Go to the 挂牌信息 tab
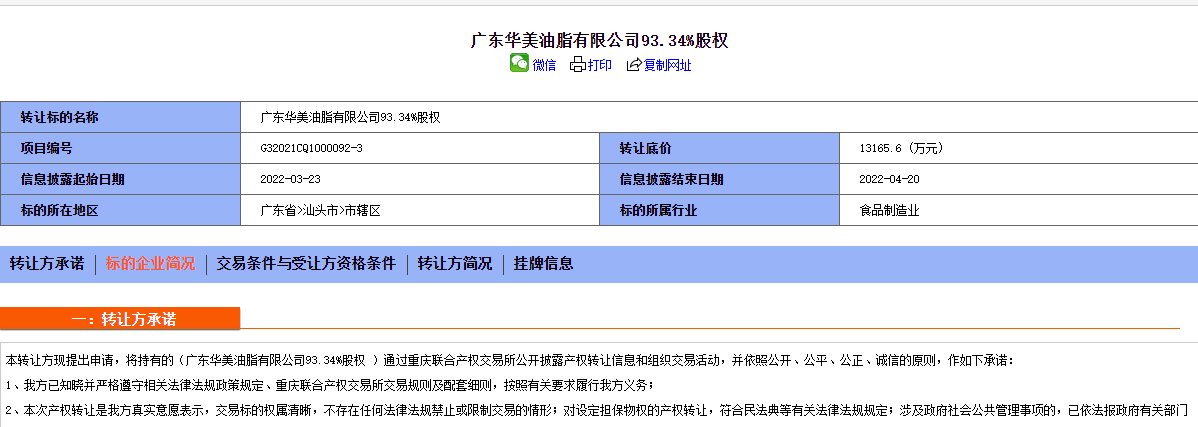Image resolution: width=1198 pixels, height=427 pixels. (543, 264)
